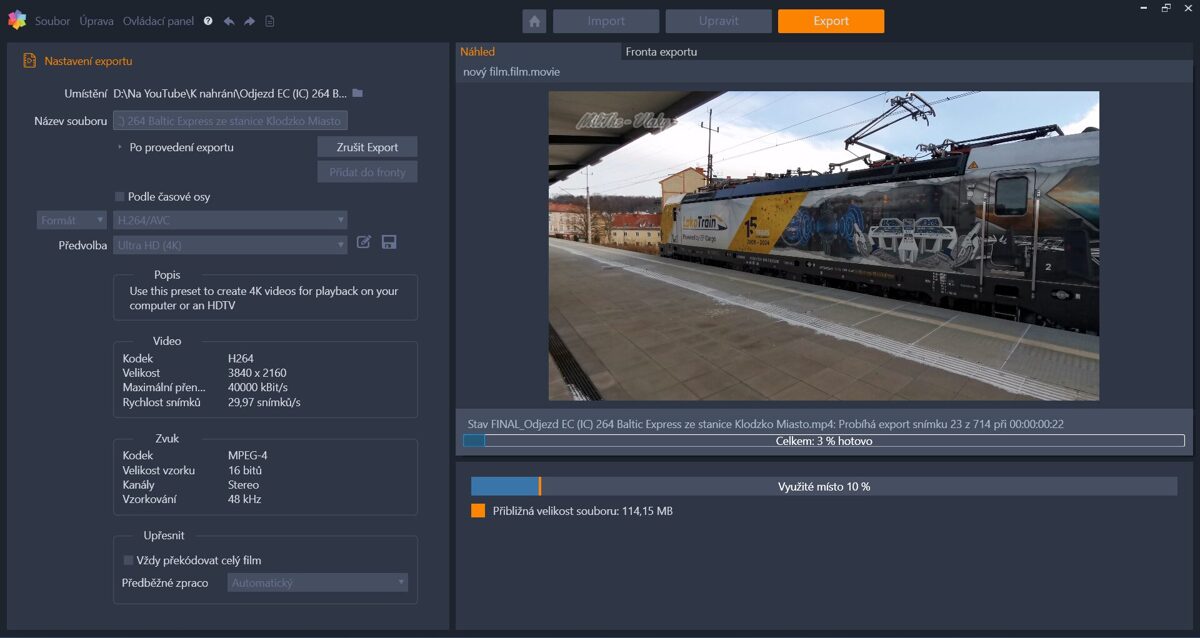Click the Předběžné zpraco label
Viewport: 1200px width, 638px height.
pos(165,582)
